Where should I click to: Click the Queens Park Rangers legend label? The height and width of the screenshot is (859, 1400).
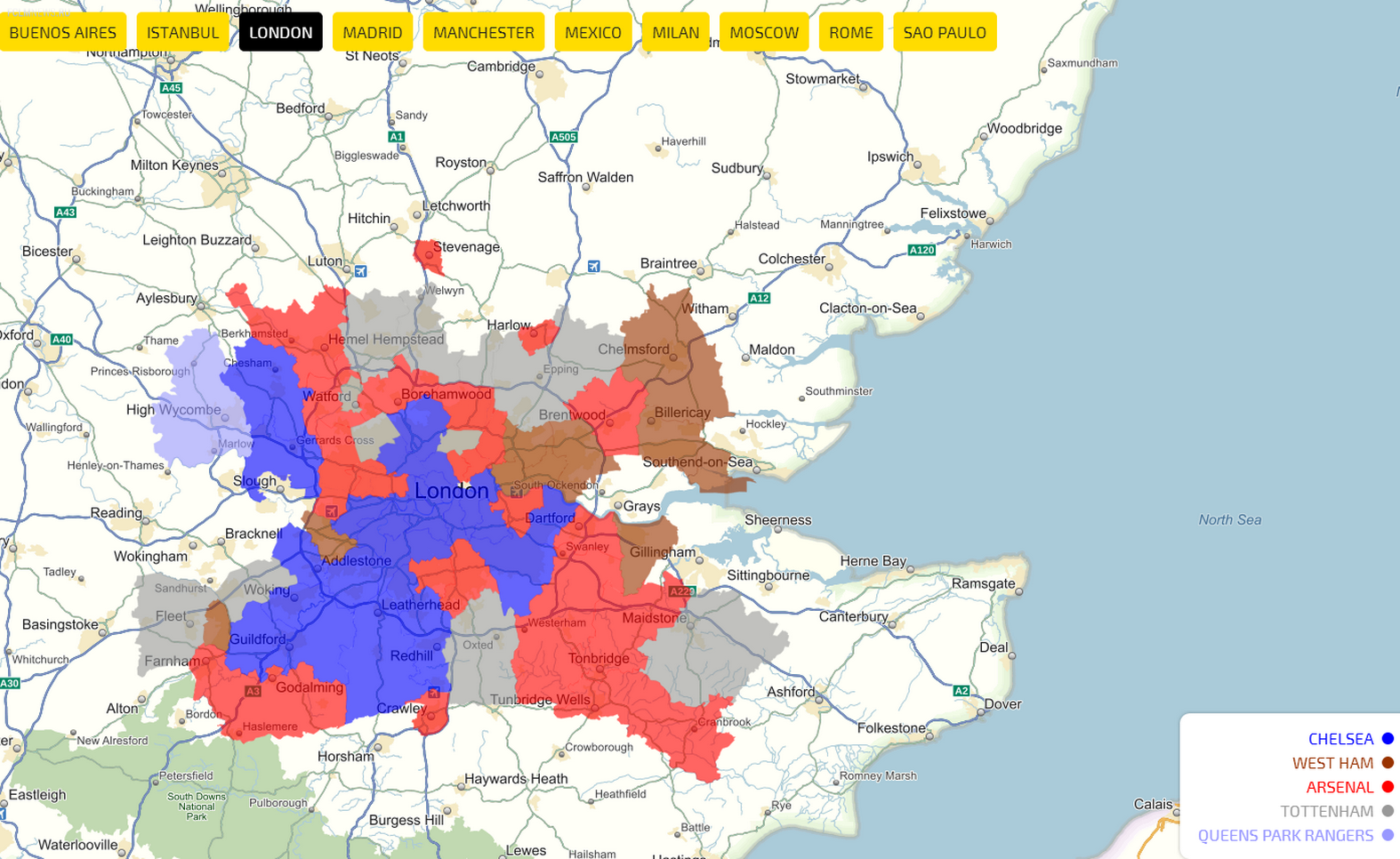[x=1285, y=836]
